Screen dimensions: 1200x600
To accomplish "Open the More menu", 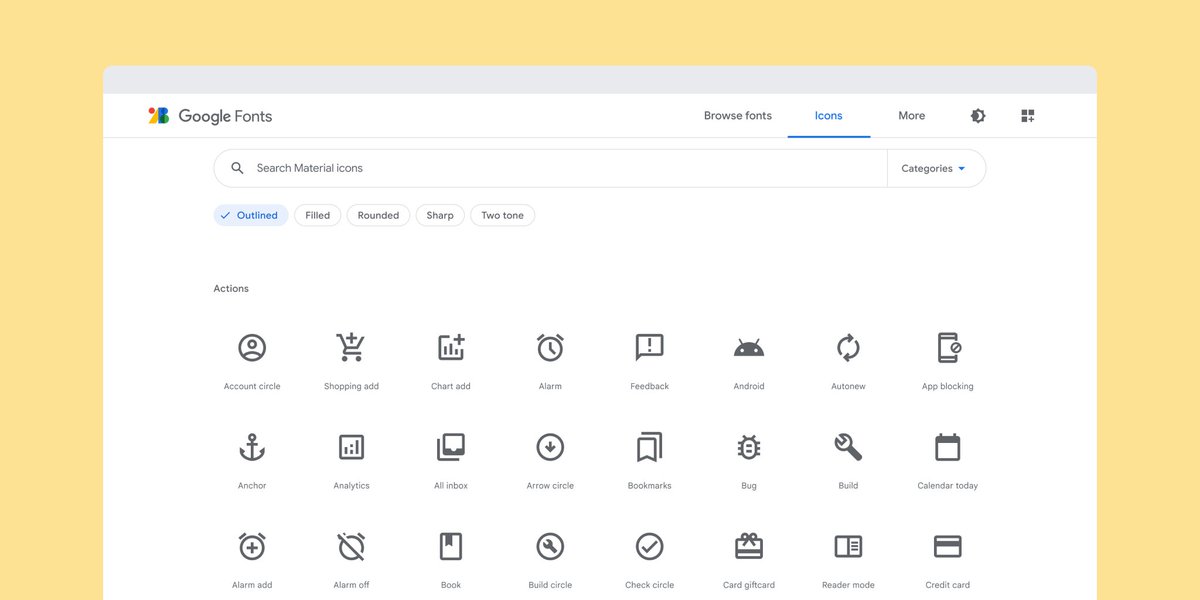I will point(912,116).
